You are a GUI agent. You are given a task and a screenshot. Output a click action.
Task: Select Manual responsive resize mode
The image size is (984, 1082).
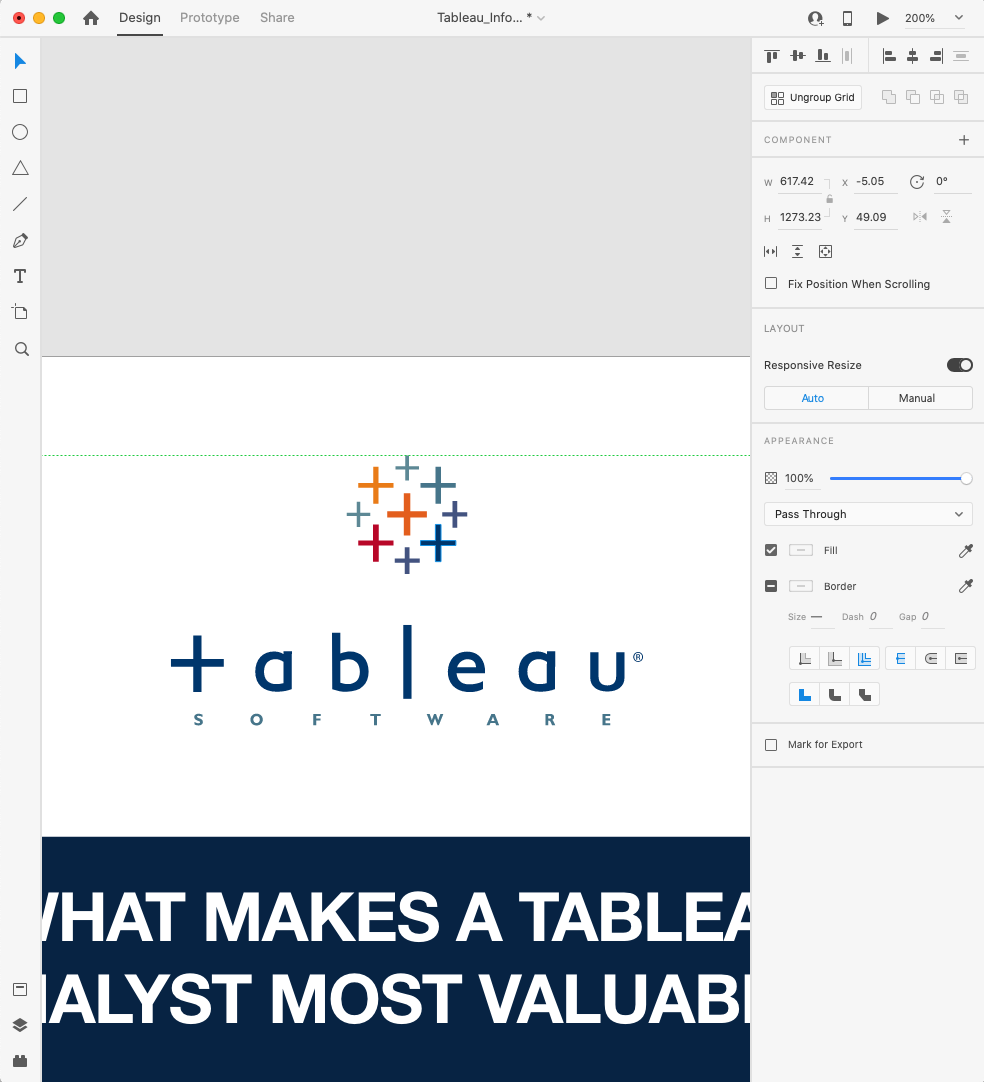coord(920,398)
